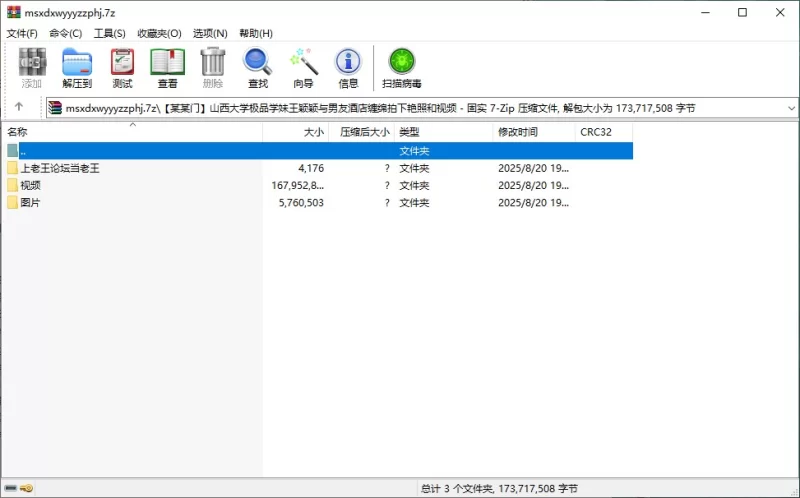Viewport: 800px width, 498px height.
Task: Select the 视频 folder name
Action: 30,185
